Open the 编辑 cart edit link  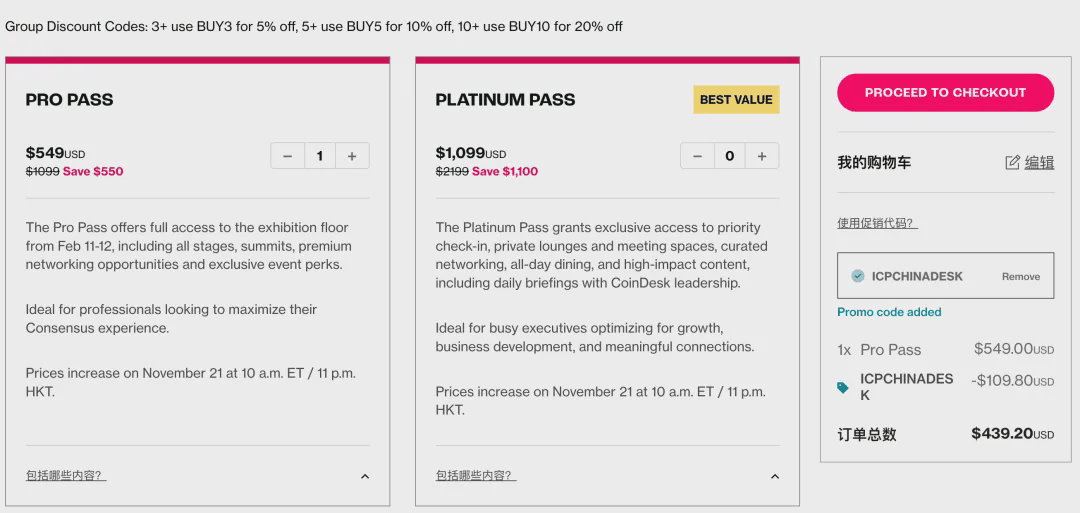point(1040,163)
